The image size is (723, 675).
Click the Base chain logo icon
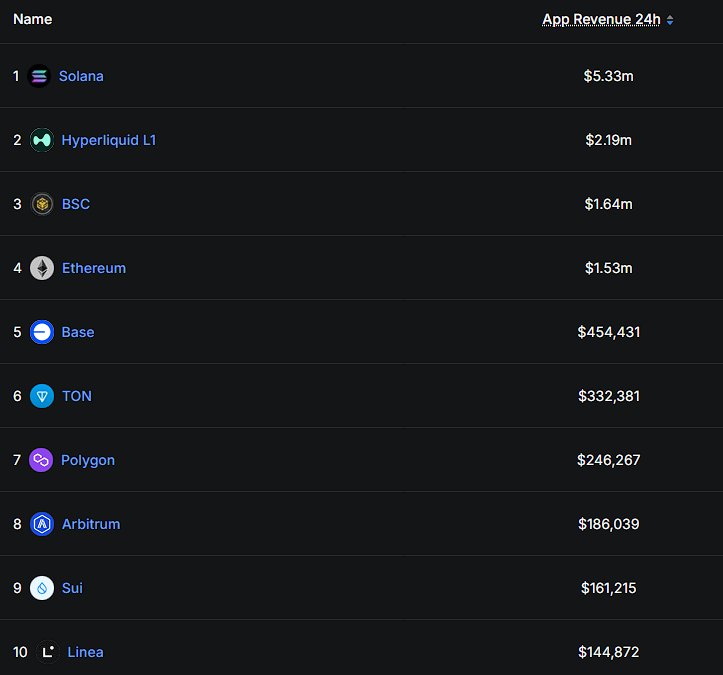42,332
